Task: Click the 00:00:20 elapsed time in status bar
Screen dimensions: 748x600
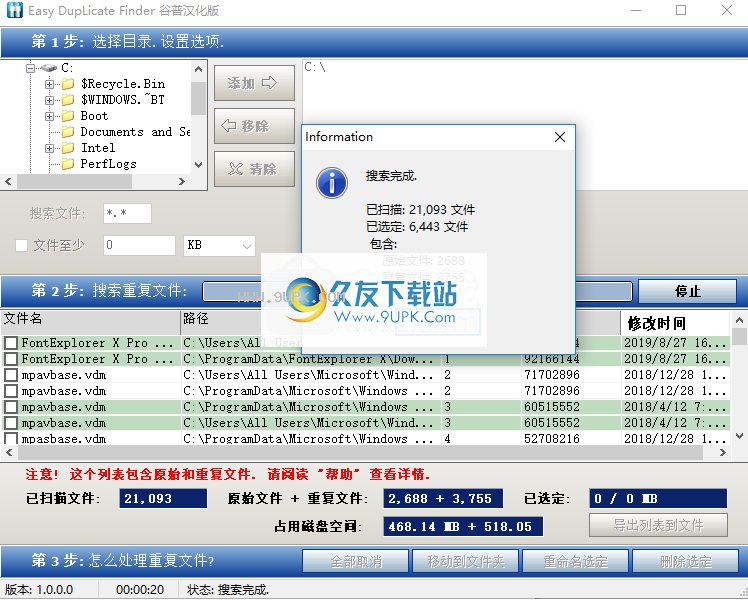Action: tap(140, 590)
